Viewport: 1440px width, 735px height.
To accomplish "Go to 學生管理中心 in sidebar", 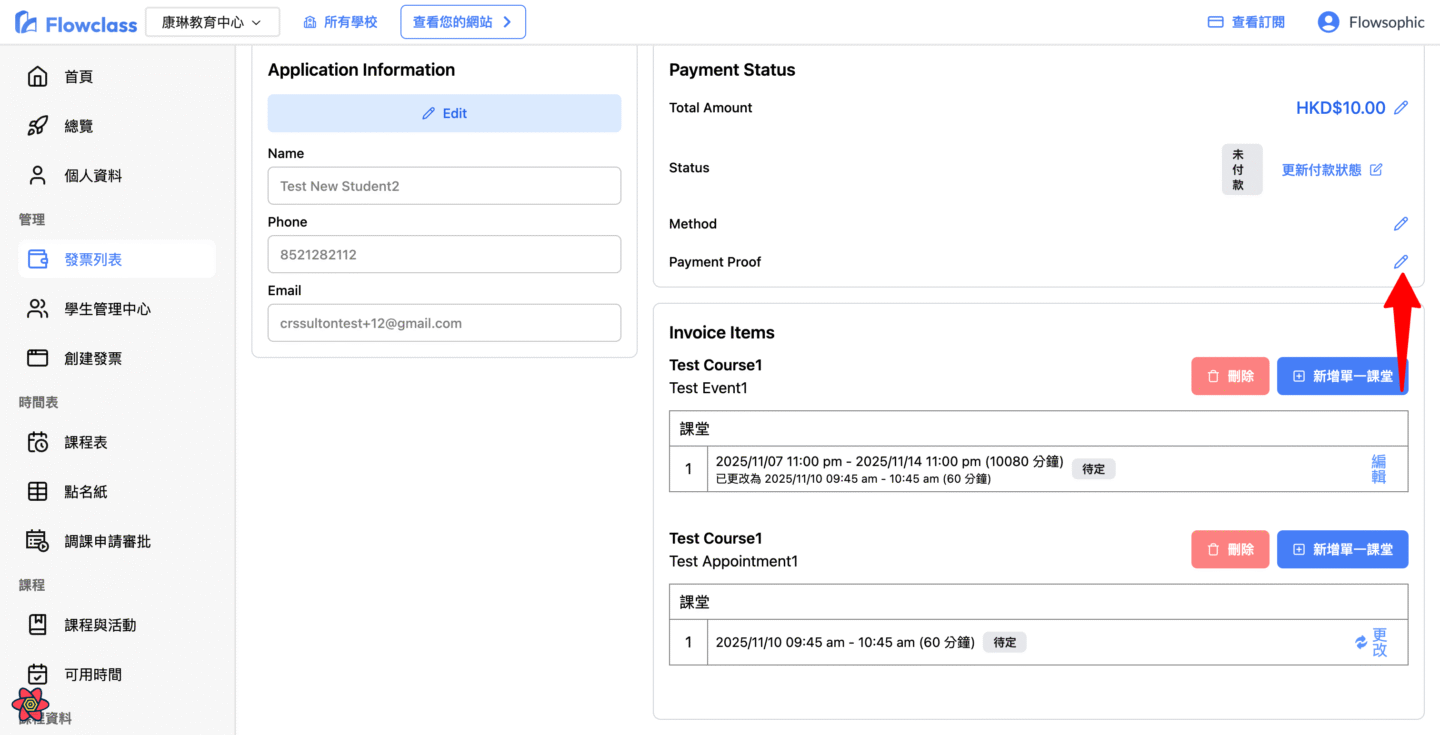I will coord(107,309).
